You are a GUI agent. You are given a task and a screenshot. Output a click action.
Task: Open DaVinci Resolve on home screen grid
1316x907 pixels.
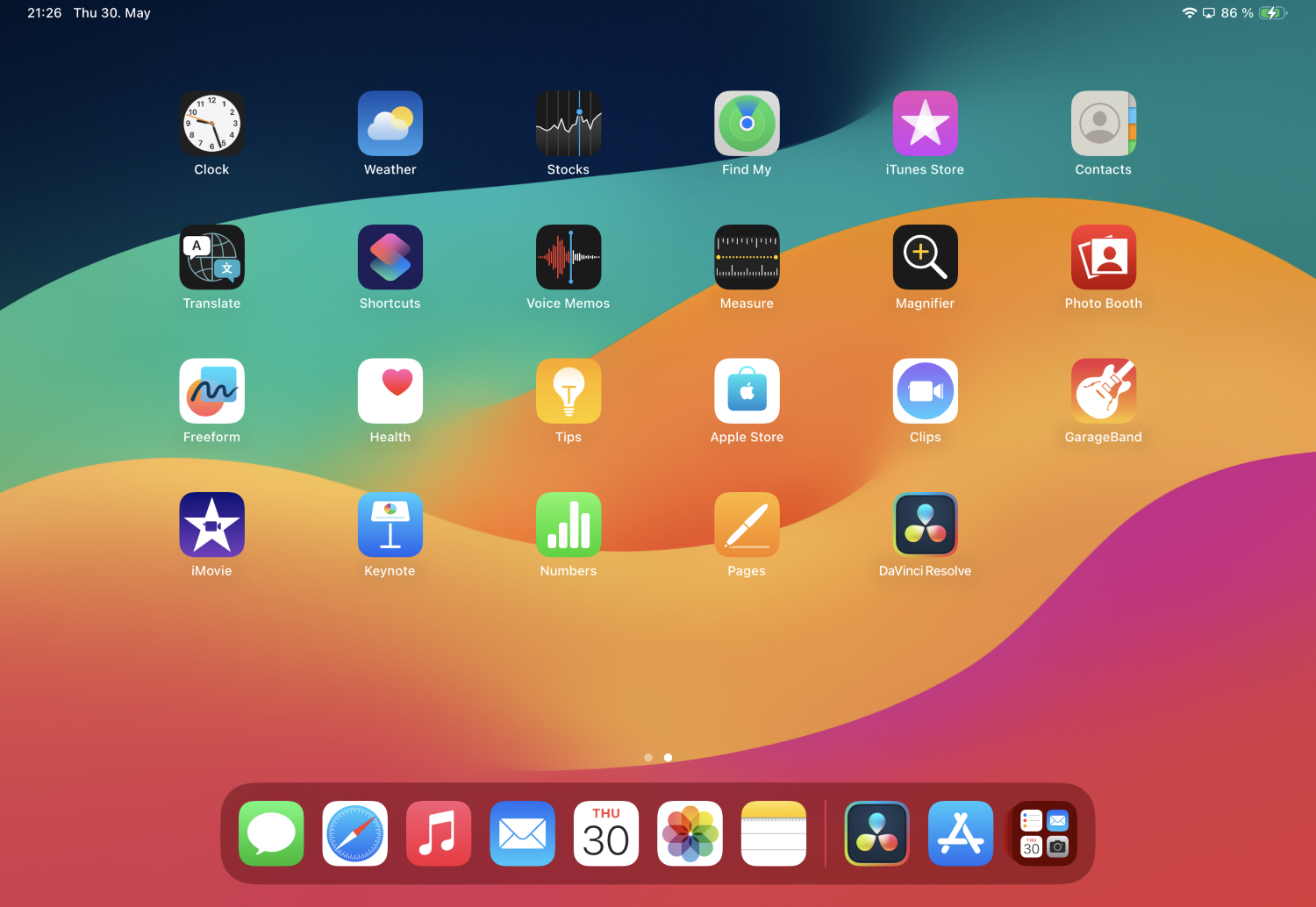pyautogui.click(x=925, y=525)
